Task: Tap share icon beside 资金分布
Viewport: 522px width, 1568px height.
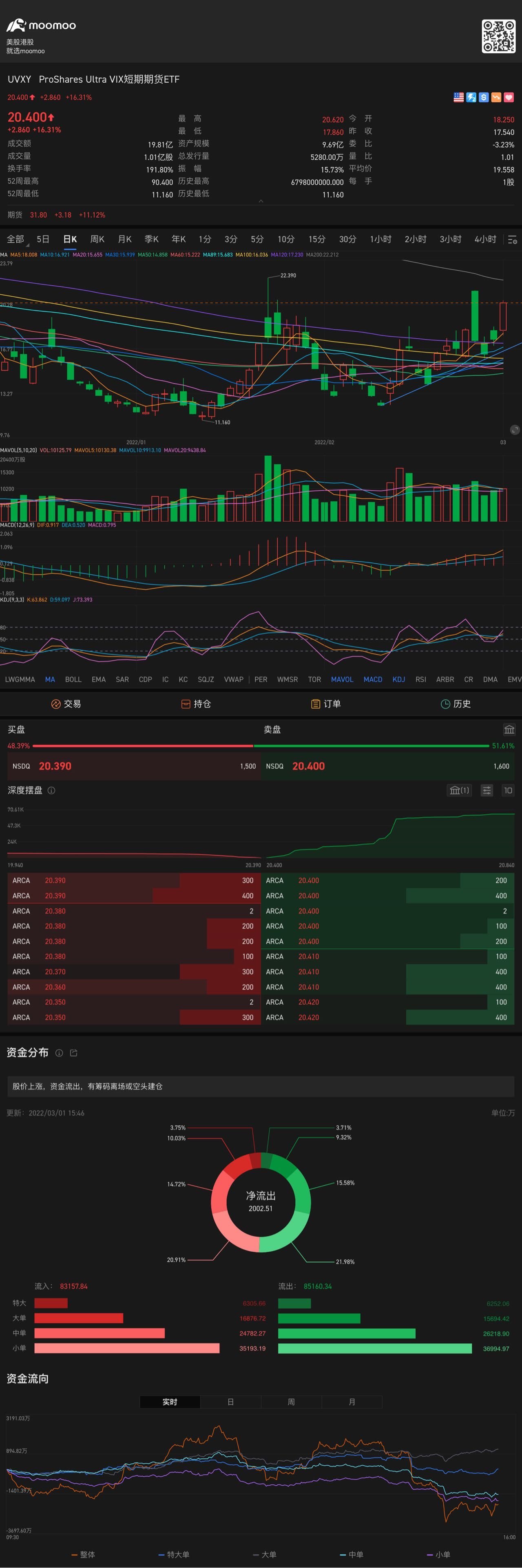Action: tap(74, 1053)
